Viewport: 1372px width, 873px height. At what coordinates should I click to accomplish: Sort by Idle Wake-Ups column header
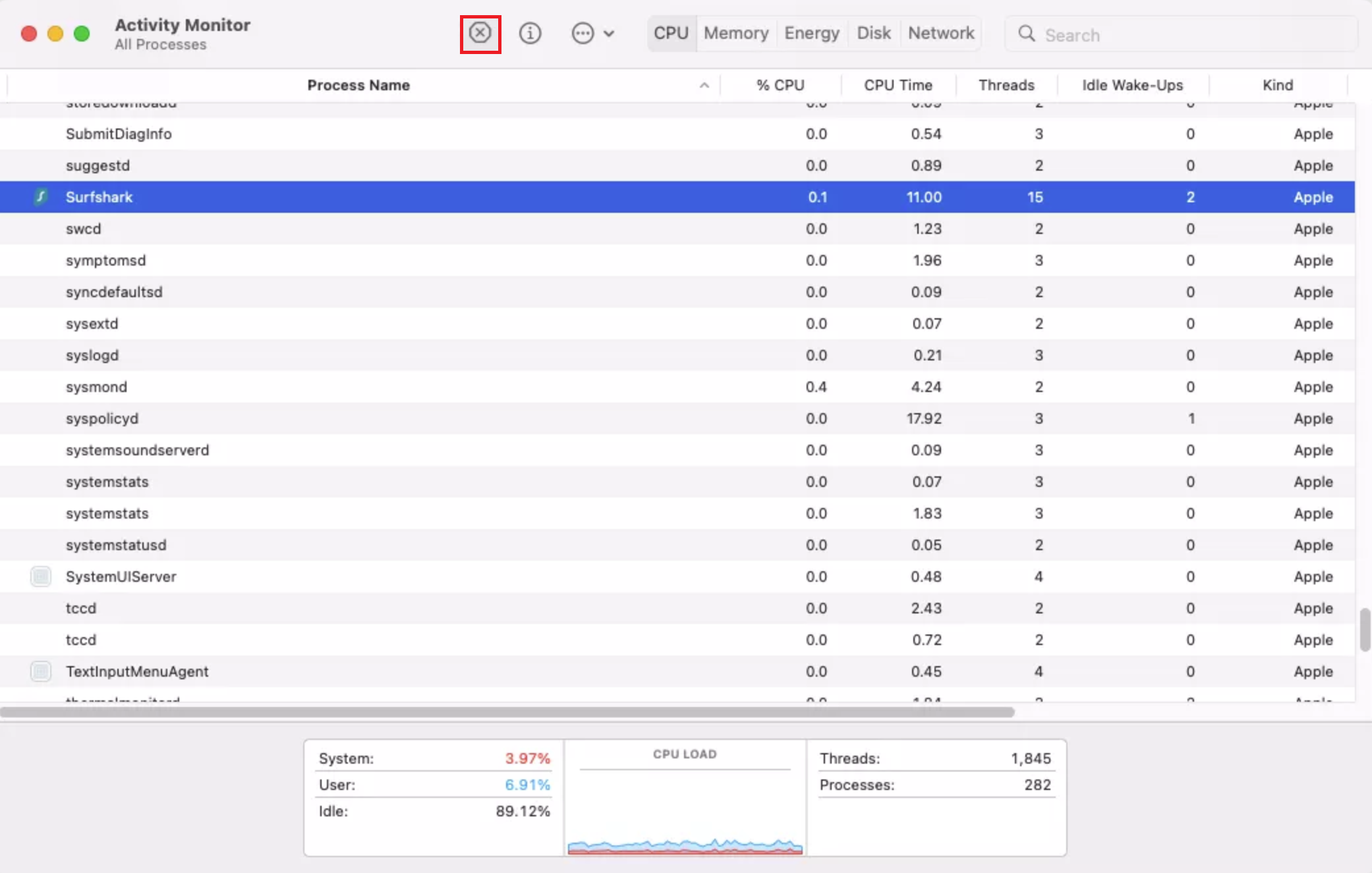[1132, 85]
